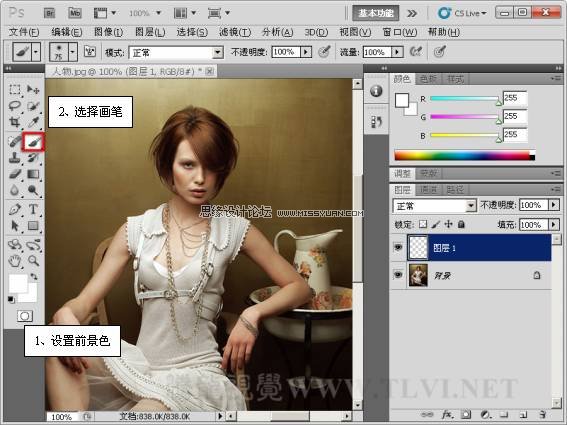
Task: Show more workspaces with the >> button
Action: [412, 13]
